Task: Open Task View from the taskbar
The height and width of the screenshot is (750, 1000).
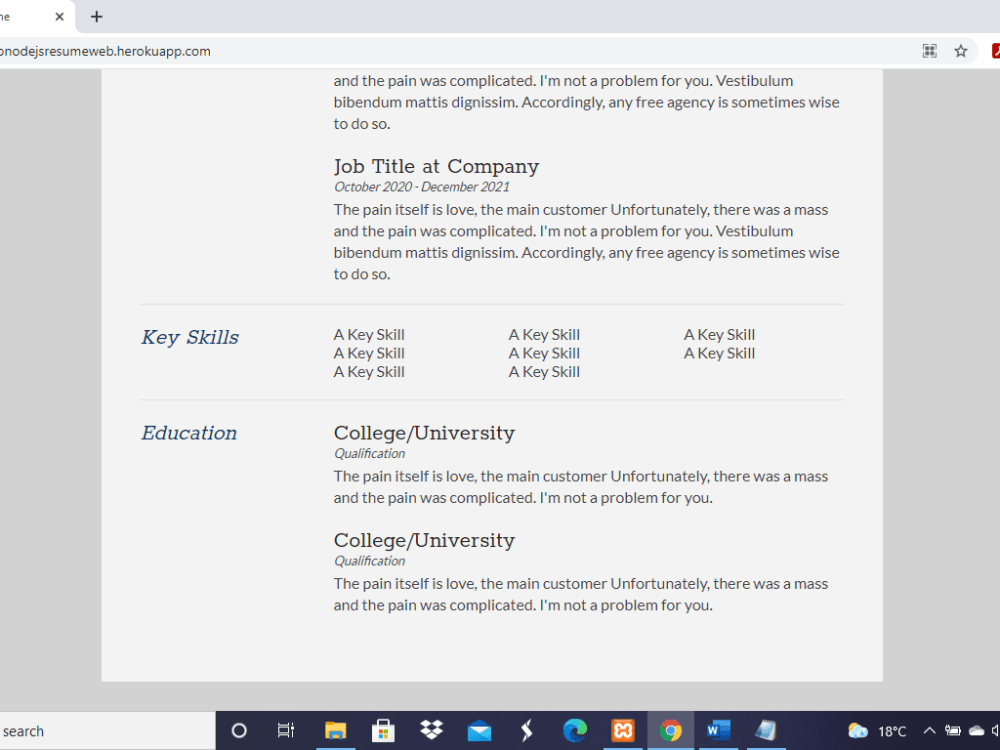Action: [286, 731]
